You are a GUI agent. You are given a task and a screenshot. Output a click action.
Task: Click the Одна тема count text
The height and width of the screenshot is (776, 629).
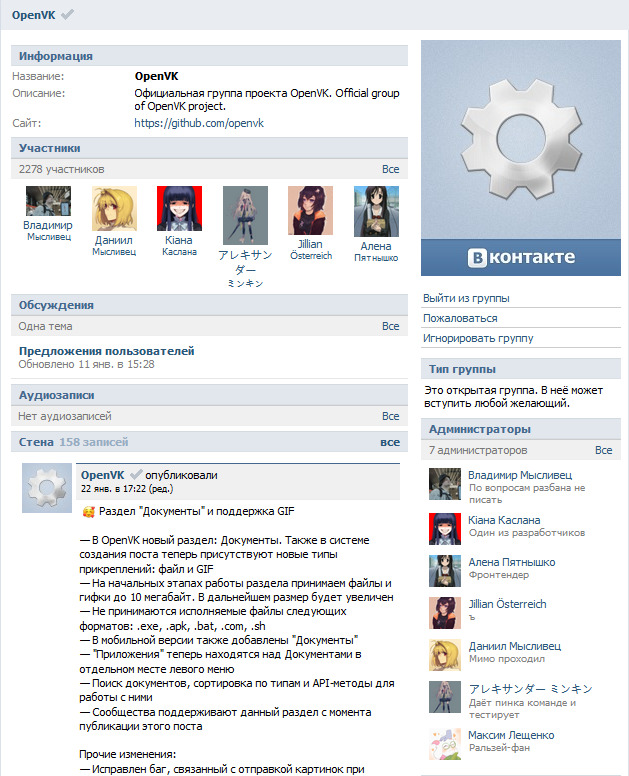tap(46, 326)
